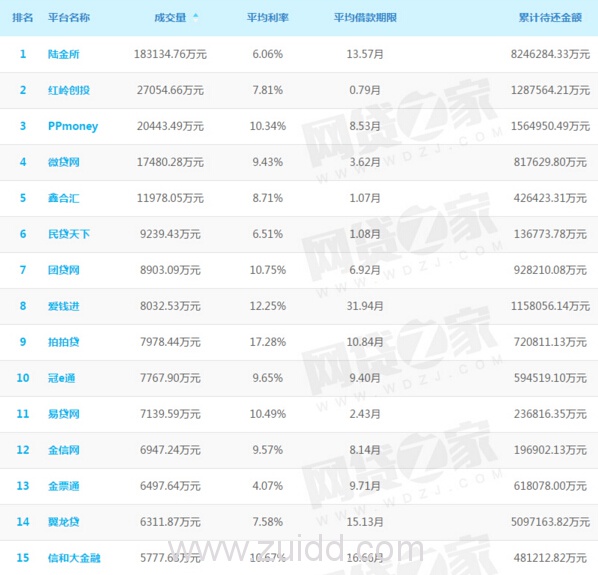Open the 翼龙贷 platform link

tap(64, 522)
